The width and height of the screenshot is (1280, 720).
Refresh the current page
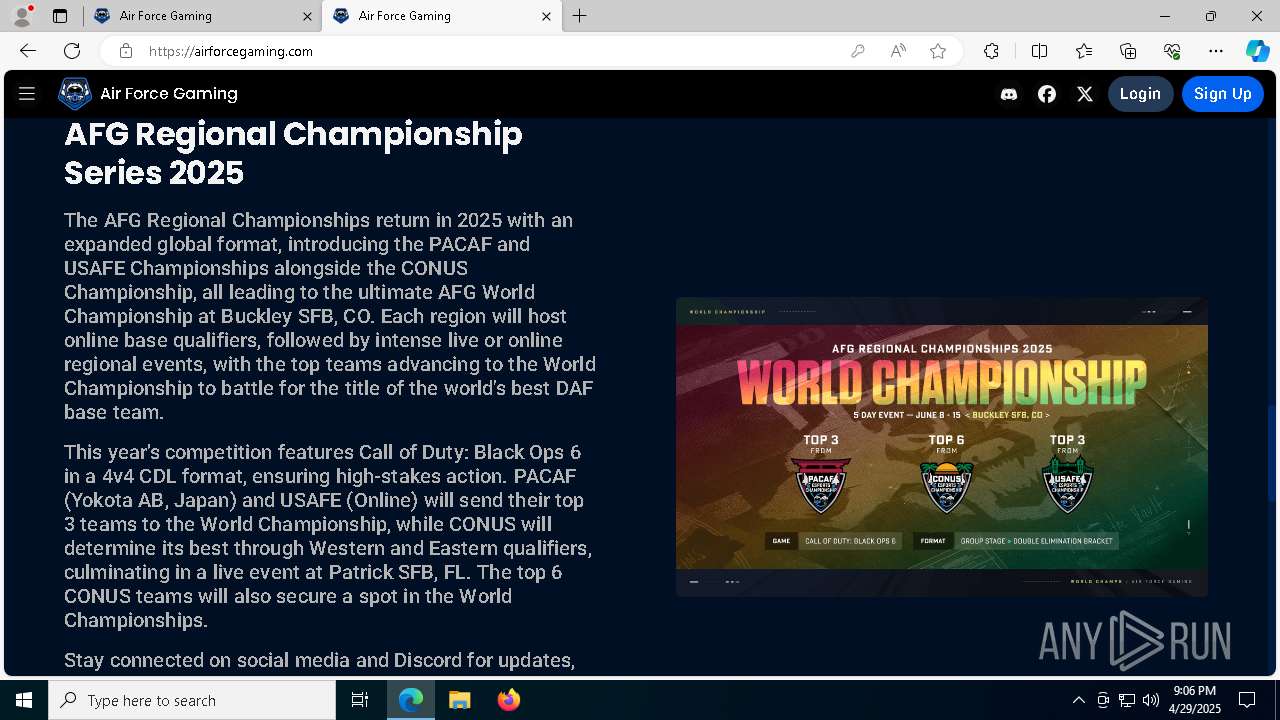72,51
